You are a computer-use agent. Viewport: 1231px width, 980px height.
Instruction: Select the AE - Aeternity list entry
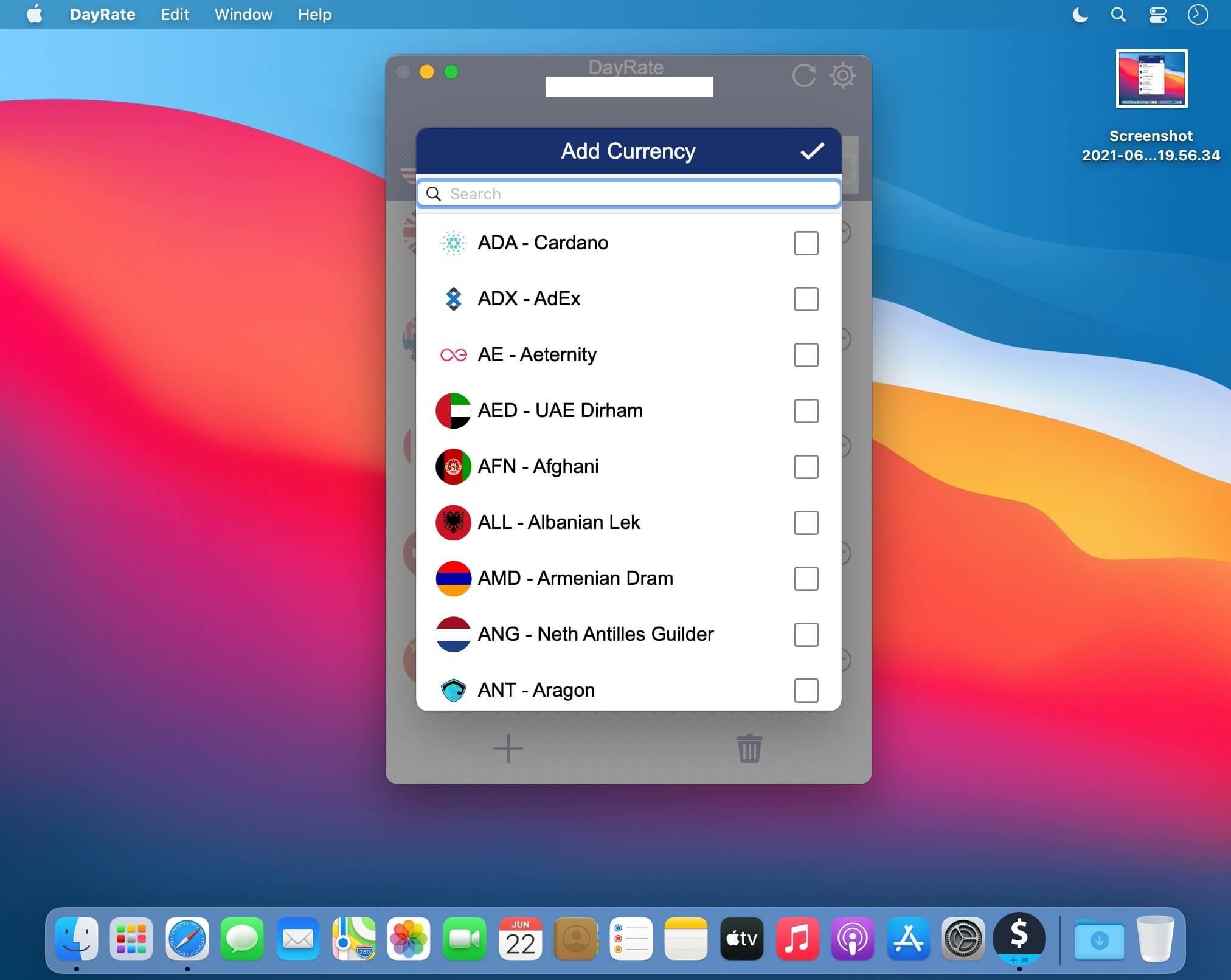(537, 354)
